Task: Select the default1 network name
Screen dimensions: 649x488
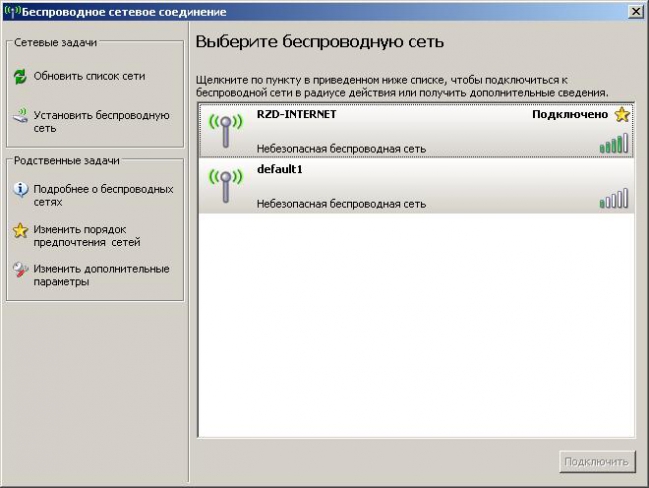Action: pyautogui.click(x=280, y=169)
